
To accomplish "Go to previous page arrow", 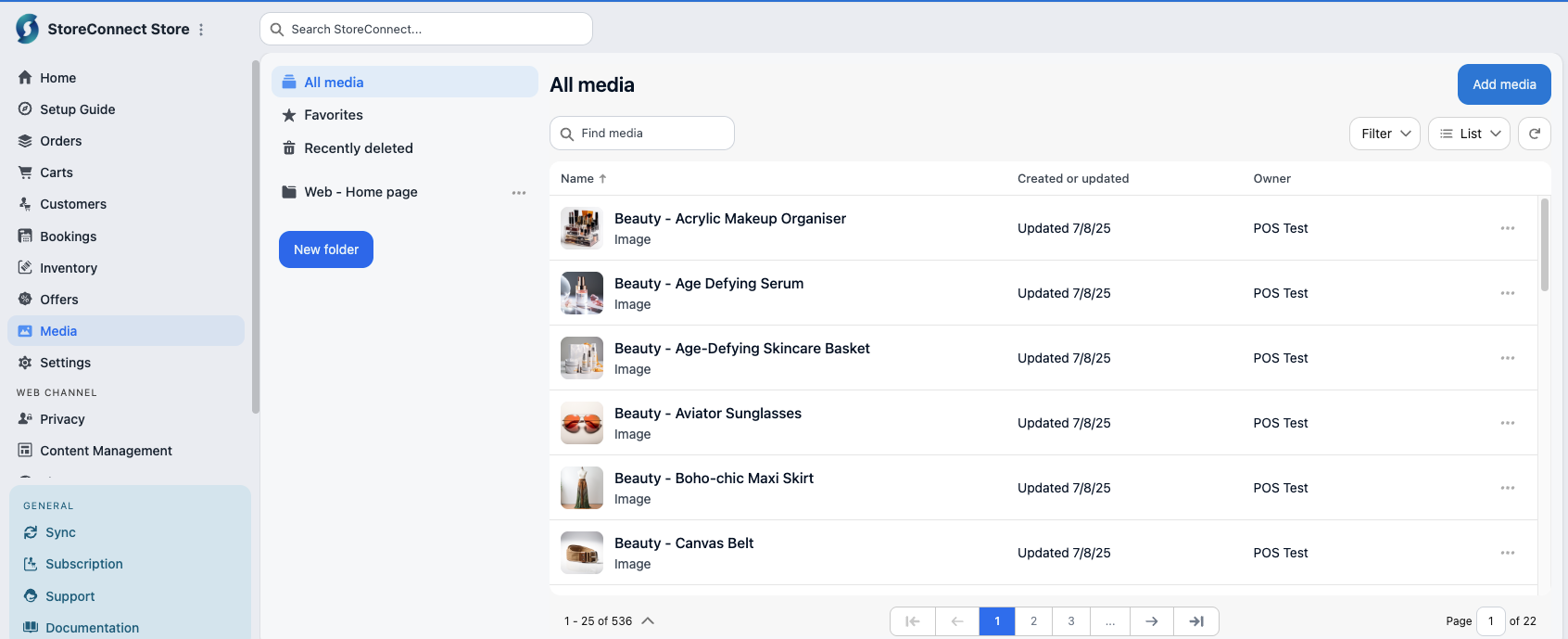I will (x=957, y=621).
